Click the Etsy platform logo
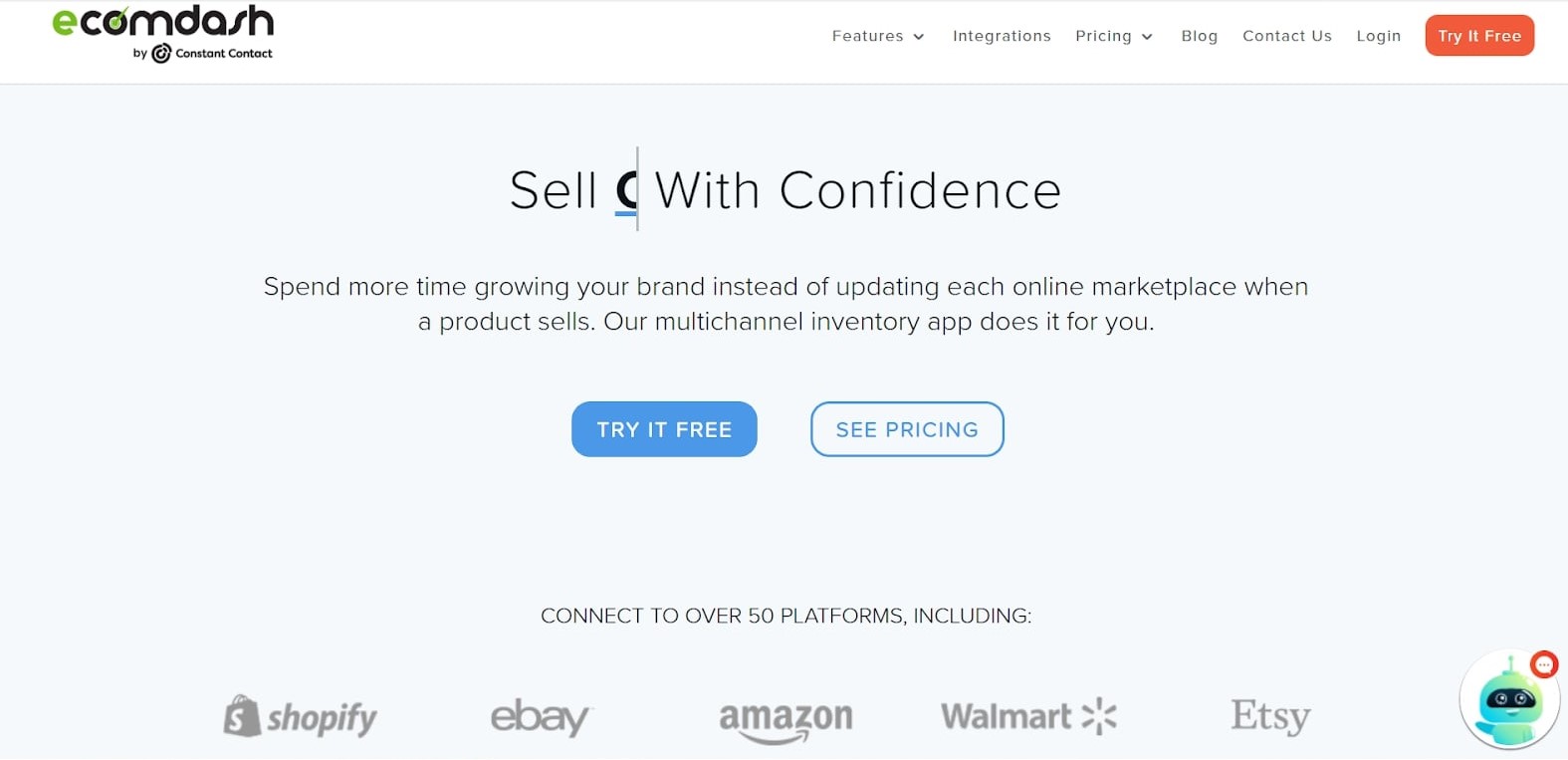Image resolution: width=1568 pixels, height=760 pixels. click(x=1270, y=716)
